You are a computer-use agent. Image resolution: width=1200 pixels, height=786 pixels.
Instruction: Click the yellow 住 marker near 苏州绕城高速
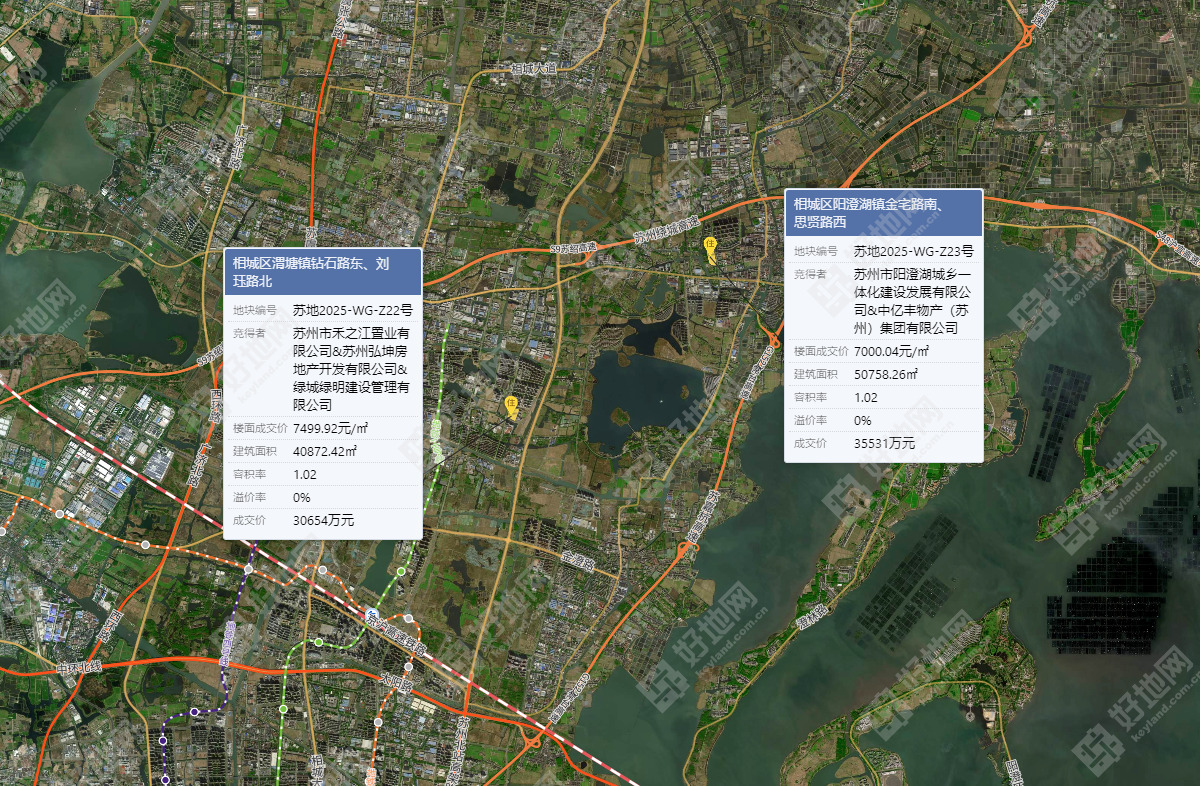coord(710,247)
